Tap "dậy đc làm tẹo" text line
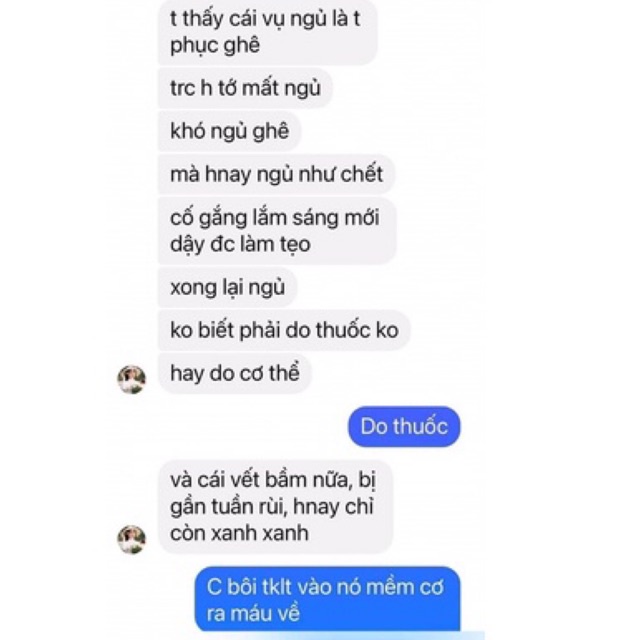Image resolution: width=640 pixels, height=640 pixels. [240, 244]
